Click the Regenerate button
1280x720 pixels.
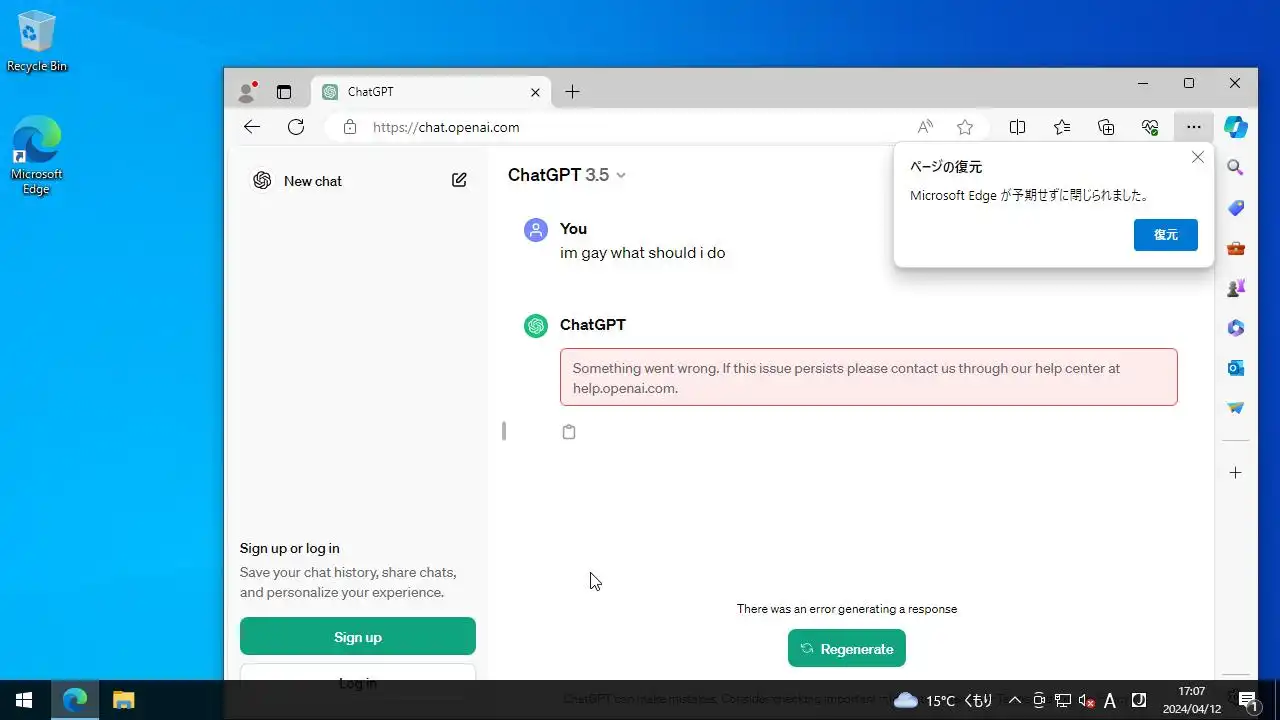847,648
